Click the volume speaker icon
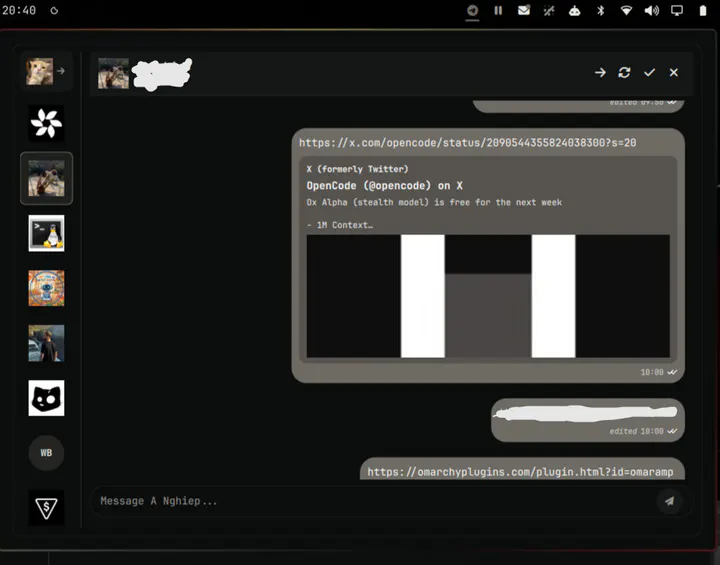This screenshot has height=565, width=720. tap(652, 11)
